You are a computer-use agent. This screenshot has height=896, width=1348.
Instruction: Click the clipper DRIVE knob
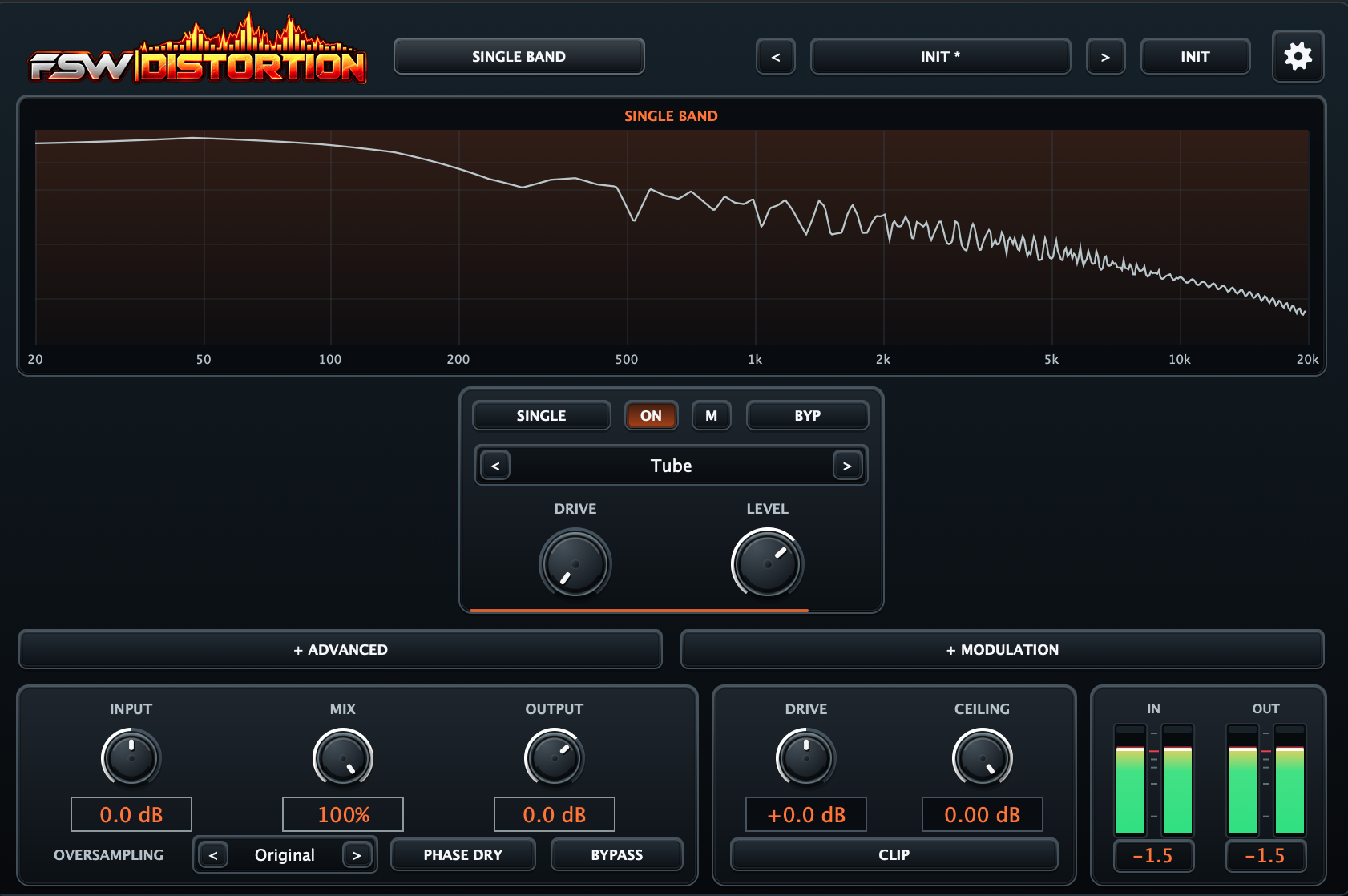click(806, 757)
